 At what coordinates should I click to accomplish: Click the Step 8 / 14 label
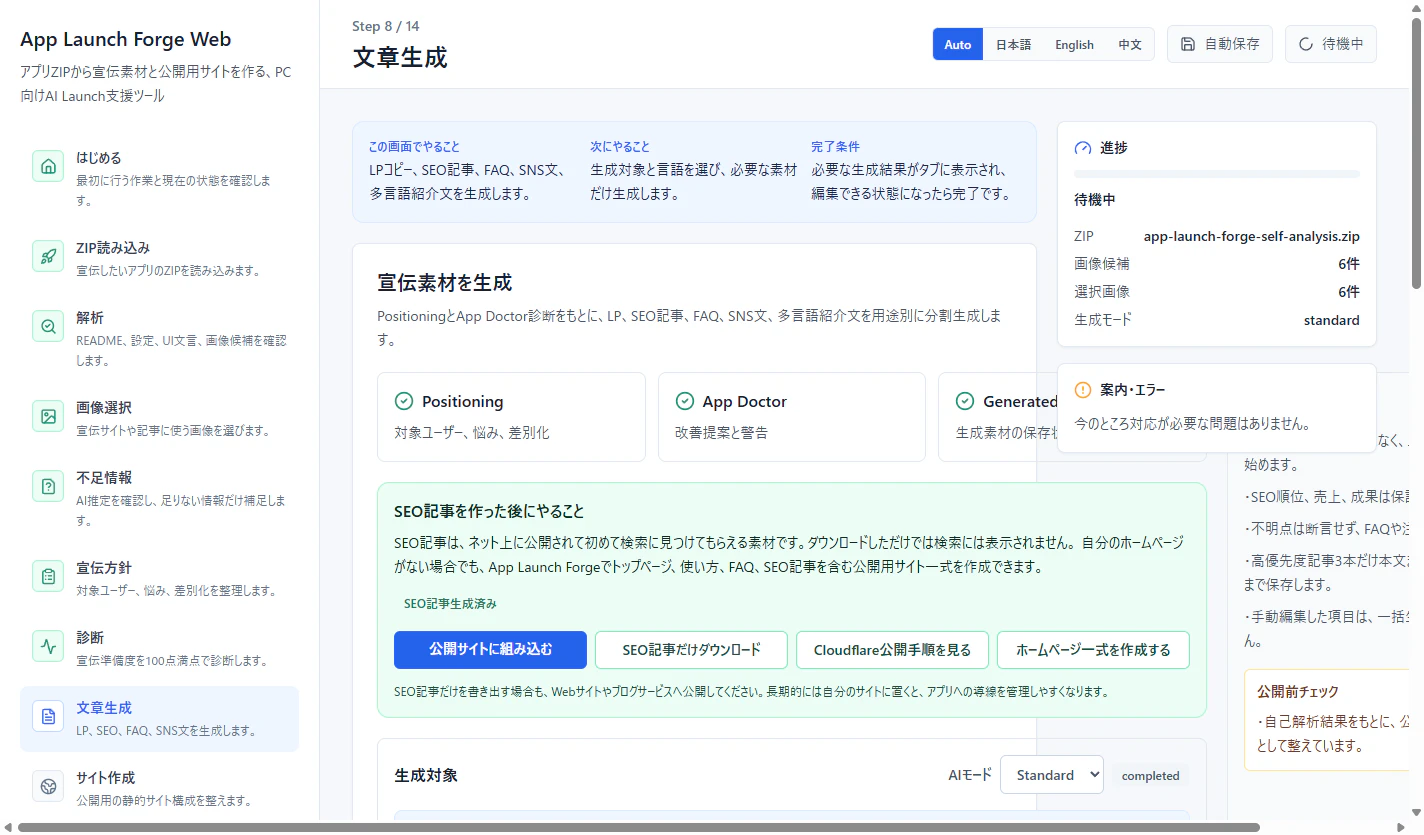(386, 26)
